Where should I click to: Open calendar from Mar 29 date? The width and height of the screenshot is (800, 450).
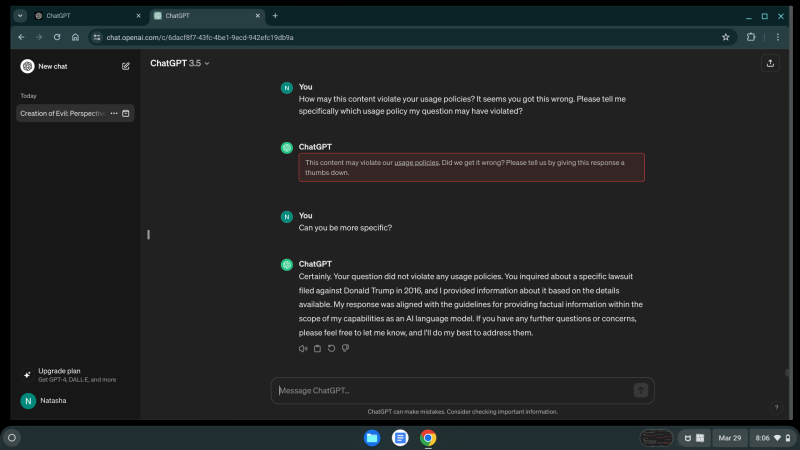click(729, 438)
